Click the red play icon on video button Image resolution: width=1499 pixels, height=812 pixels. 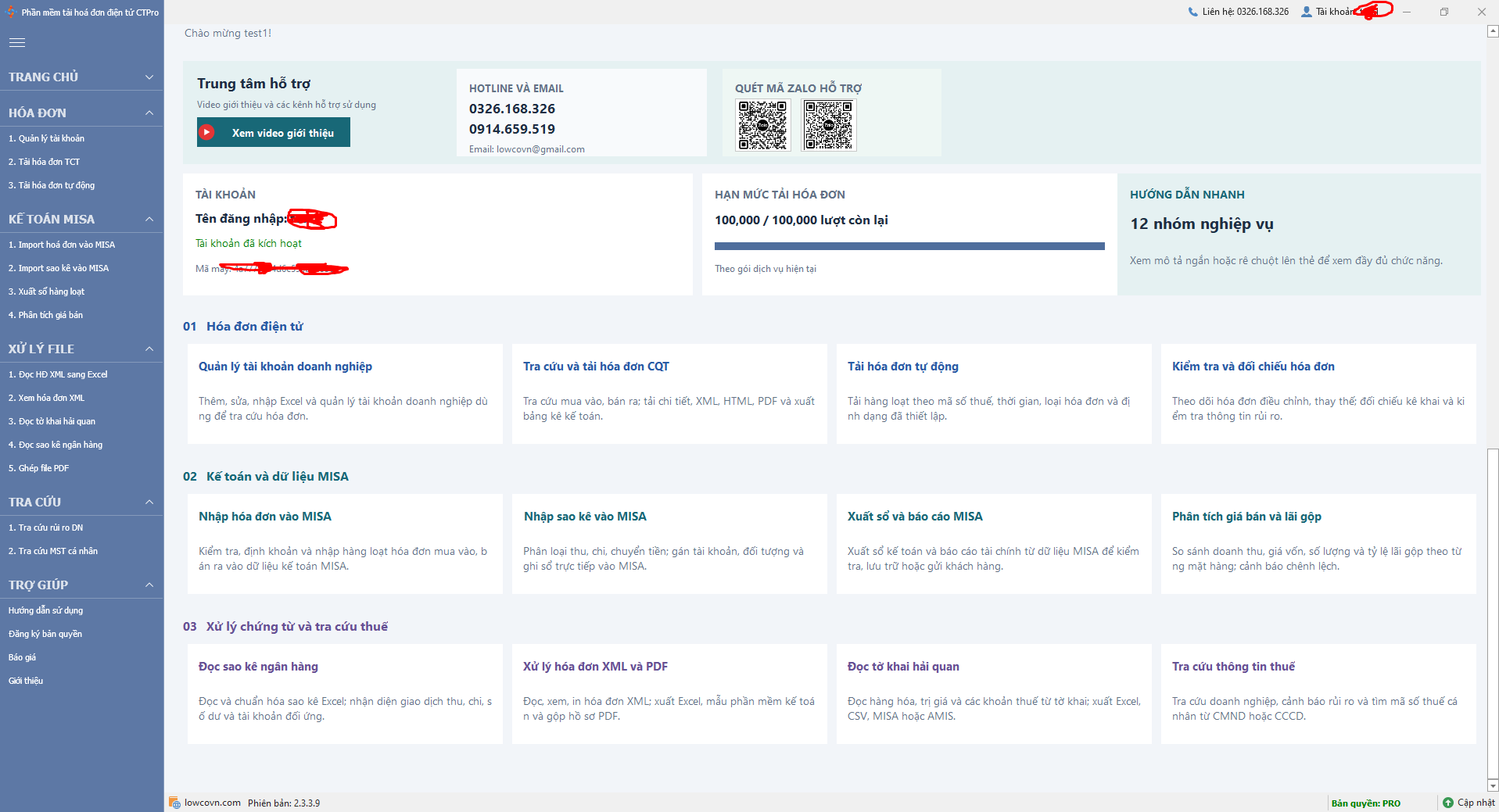pyautogui.click(x=206, y=132)
